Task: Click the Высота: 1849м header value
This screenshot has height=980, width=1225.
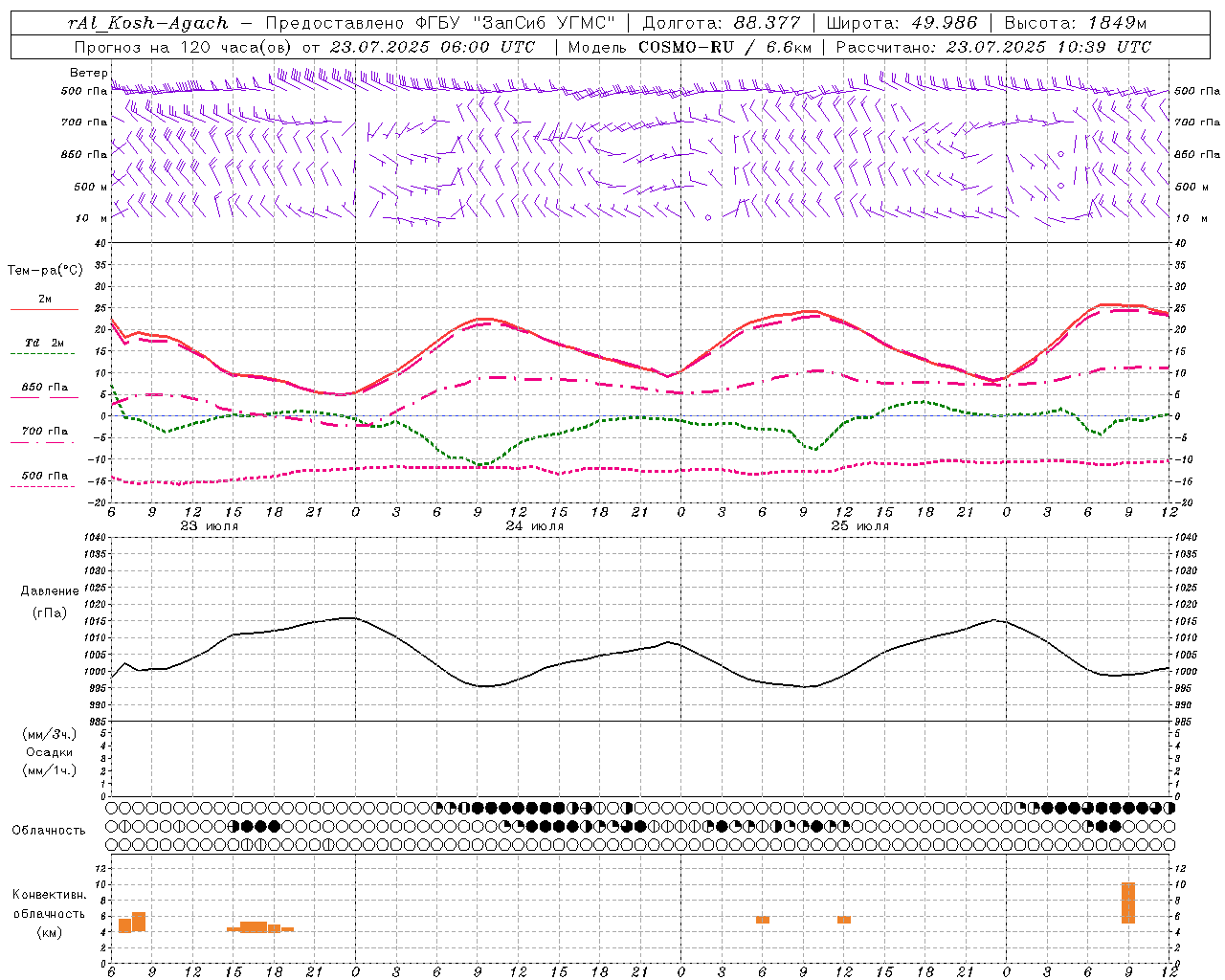Action: point(1076,23)
